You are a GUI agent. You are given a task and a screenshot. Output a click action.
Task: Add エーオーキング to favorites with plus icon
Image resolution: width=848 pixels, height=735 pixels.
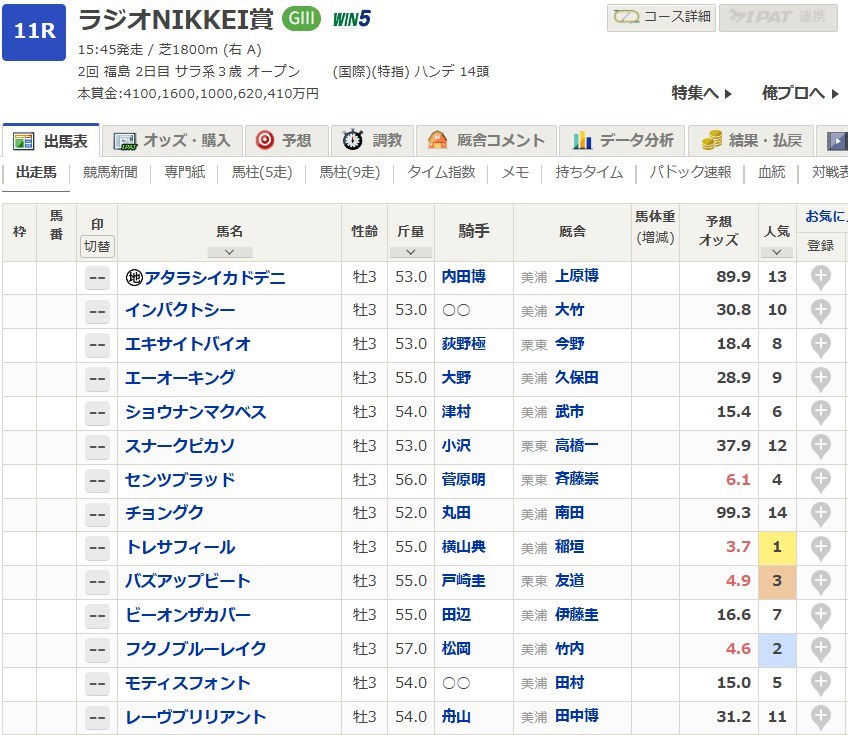(820, 379)
